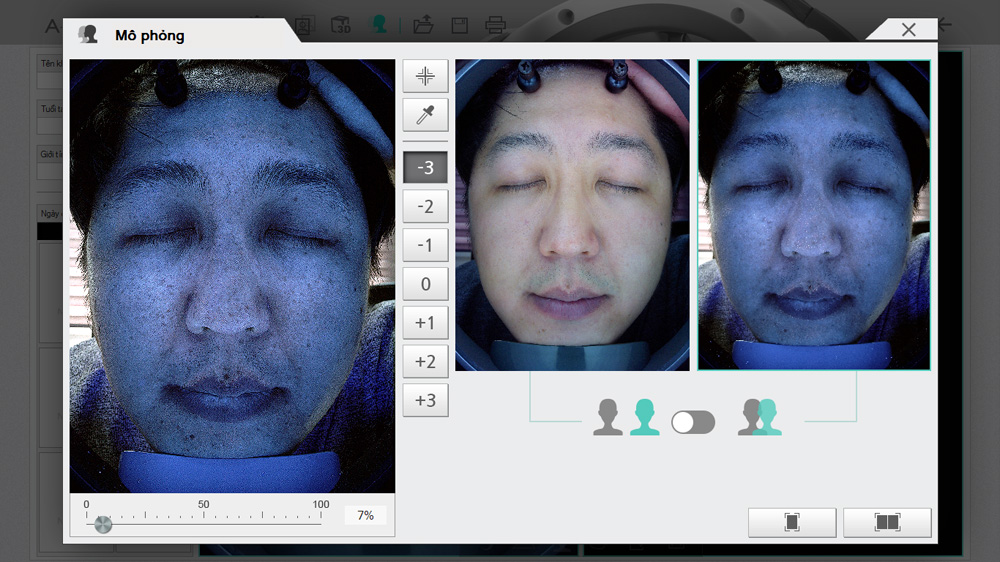
Task: Choose simulation level +3
Action: [x=425, y=401]
